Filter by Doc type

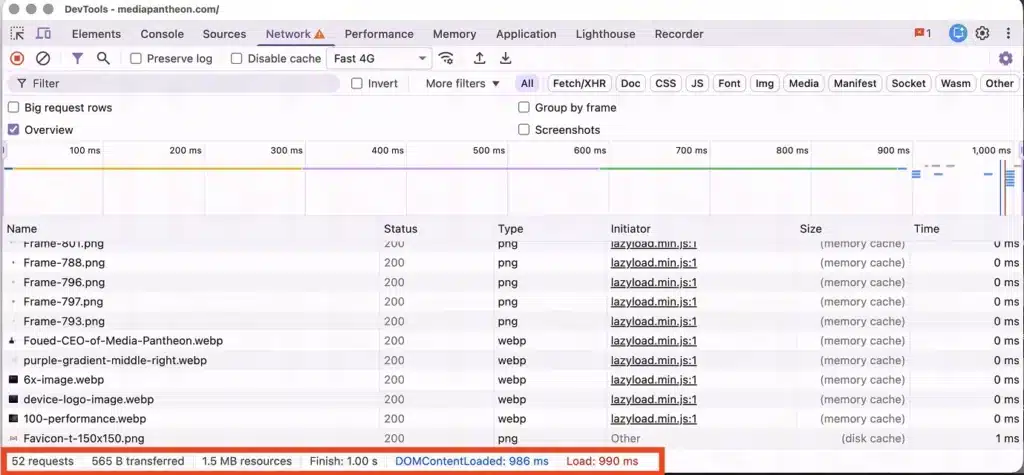(x=630, y=84)
